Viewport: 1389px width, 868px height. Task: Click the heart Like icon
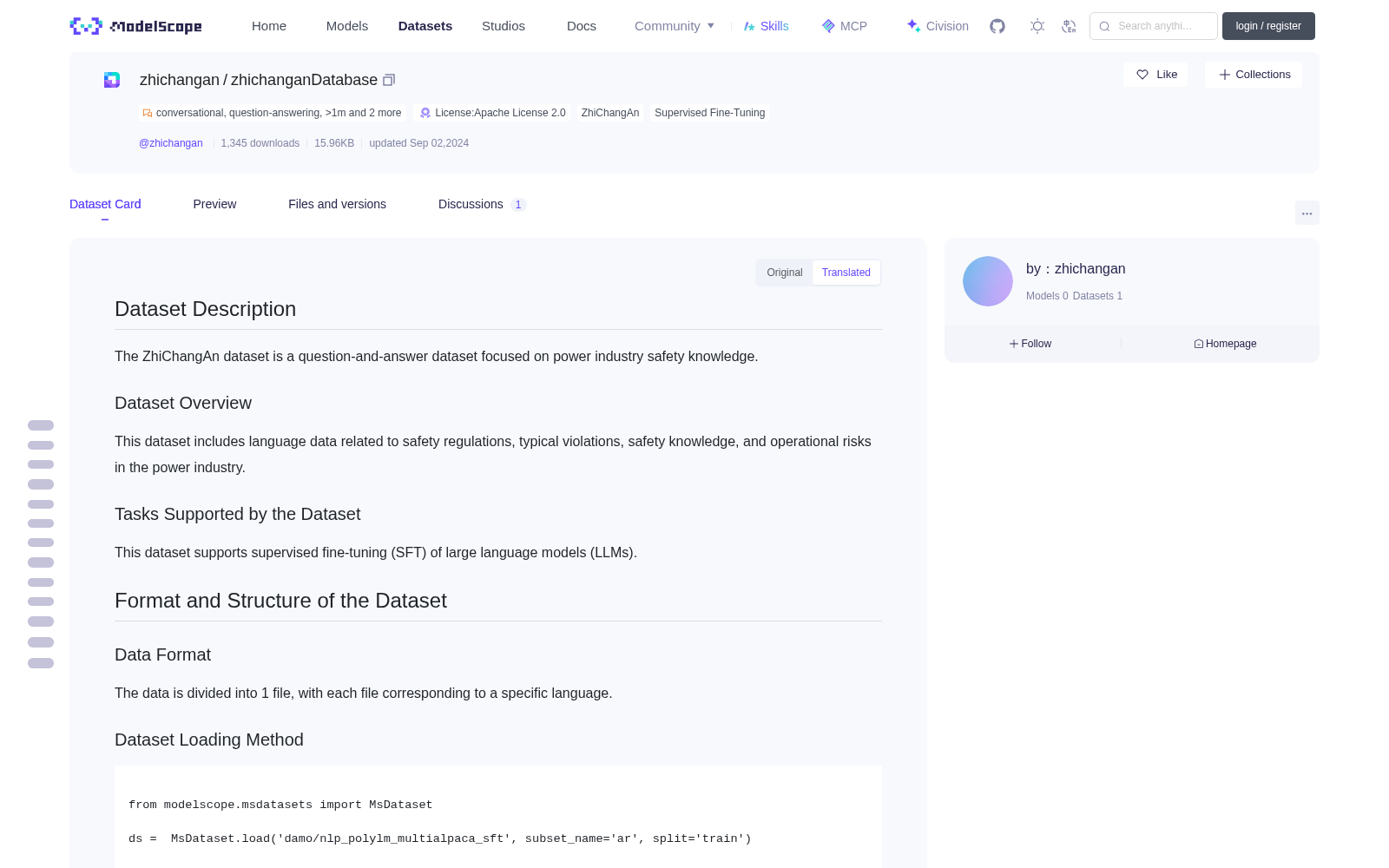coord(1142,75)
